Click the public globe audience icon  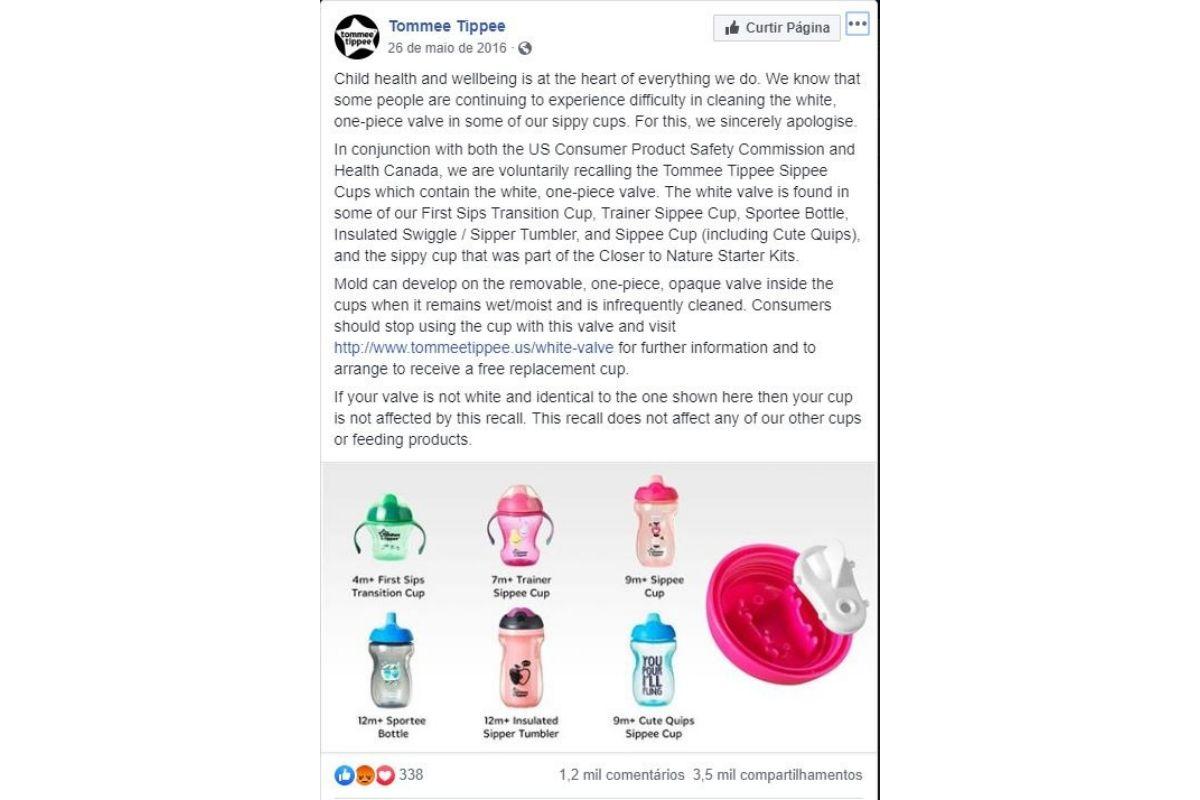click(x=525, y=48)
